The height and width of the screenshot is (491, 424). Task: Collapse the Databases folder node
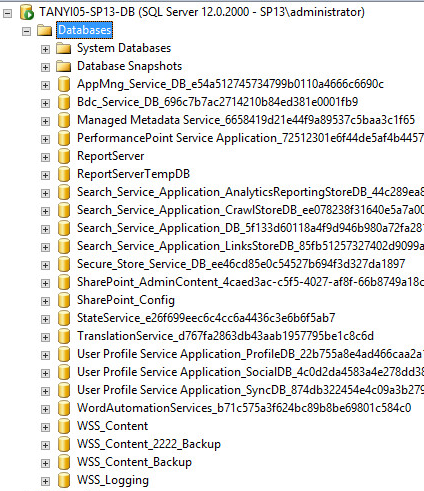point(26,31)
